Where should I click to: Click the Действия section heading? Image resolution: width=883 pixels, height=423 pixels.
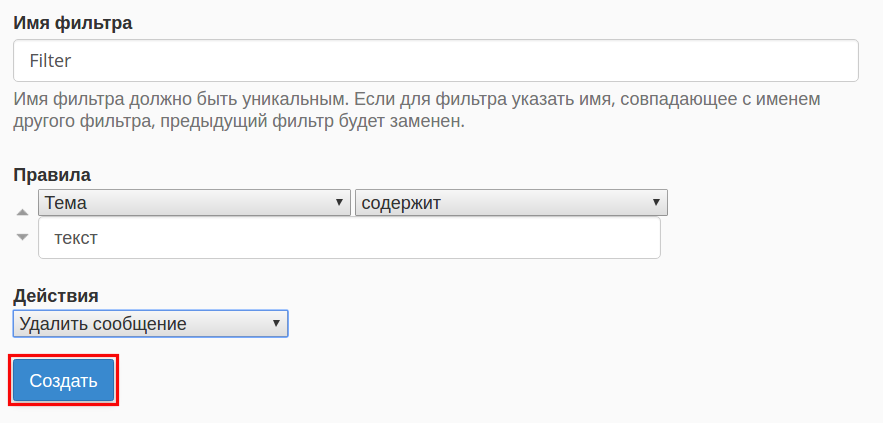pyautogui.click(x=56, y=295)
